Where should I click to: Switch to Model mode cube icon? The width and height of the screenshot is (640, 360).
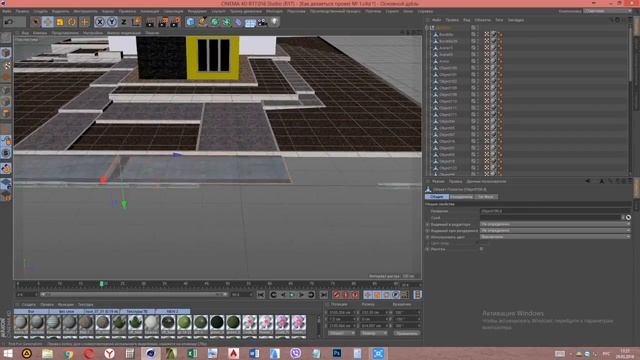(x=6, y=53)
